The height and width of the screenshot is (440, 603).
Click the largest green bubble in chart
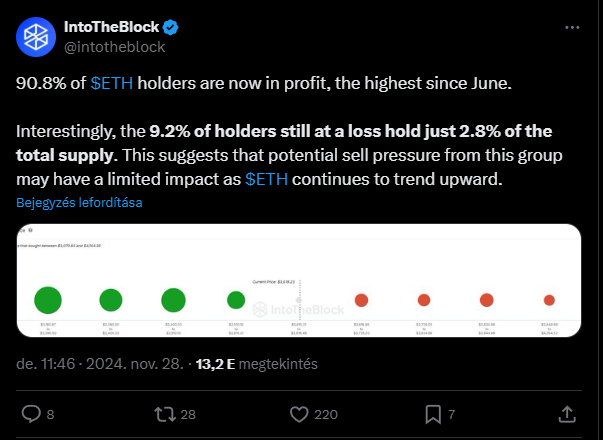[x=48, y=300]
